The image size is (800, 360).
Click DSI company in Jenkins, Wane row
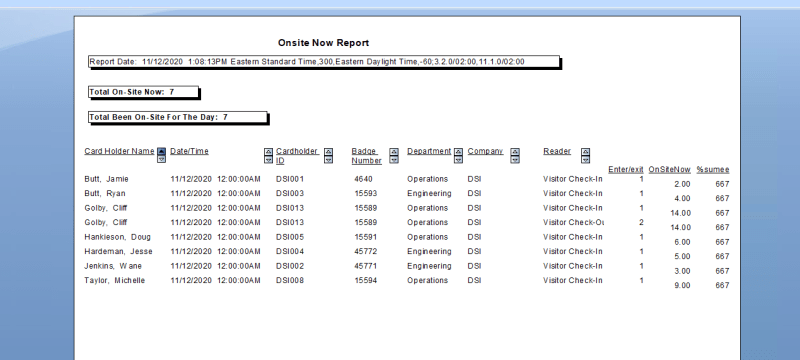[474, 266]
